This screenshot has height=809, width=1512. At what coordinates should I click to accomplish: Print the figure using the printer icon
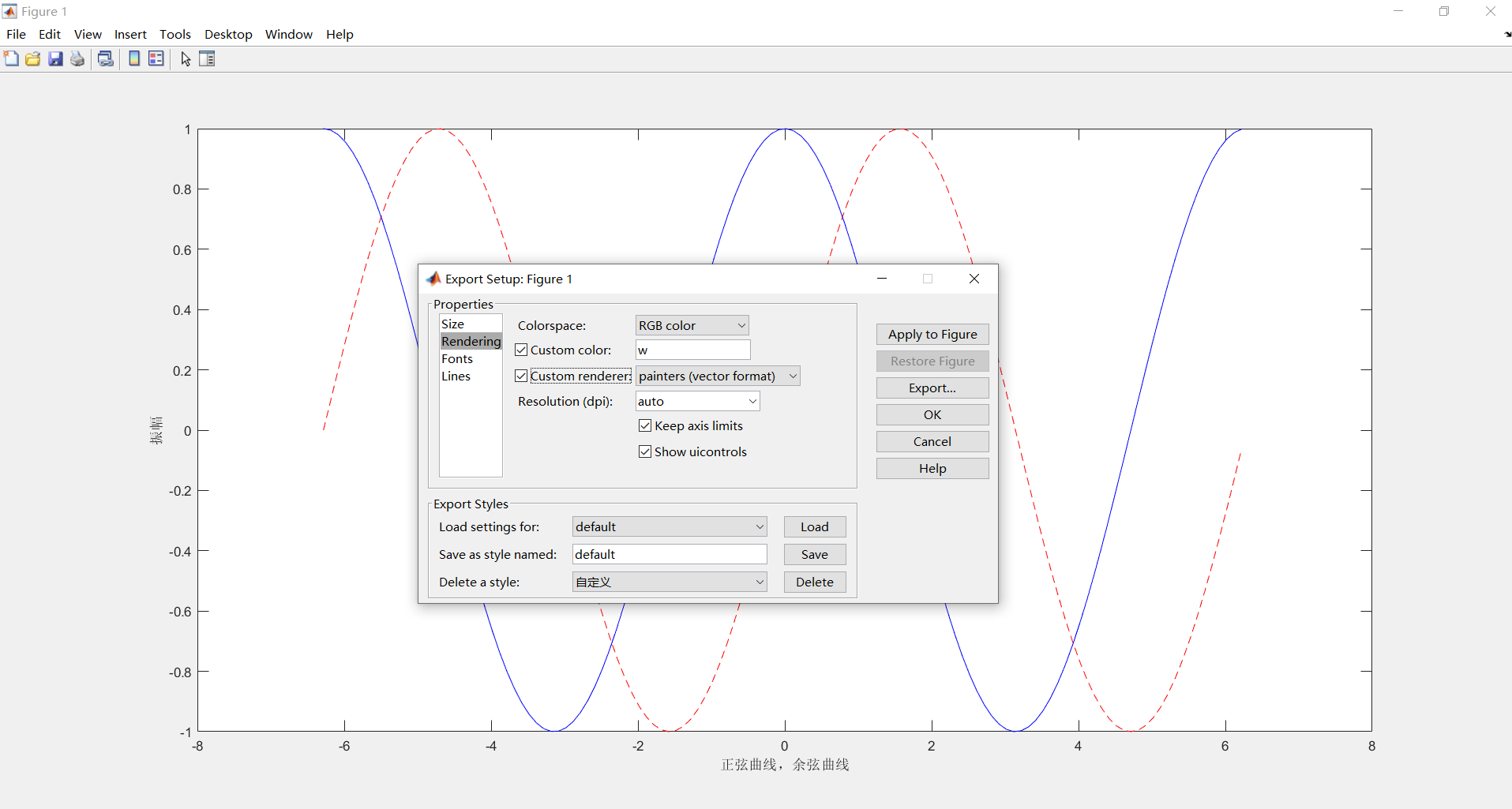tap(77, 58)
